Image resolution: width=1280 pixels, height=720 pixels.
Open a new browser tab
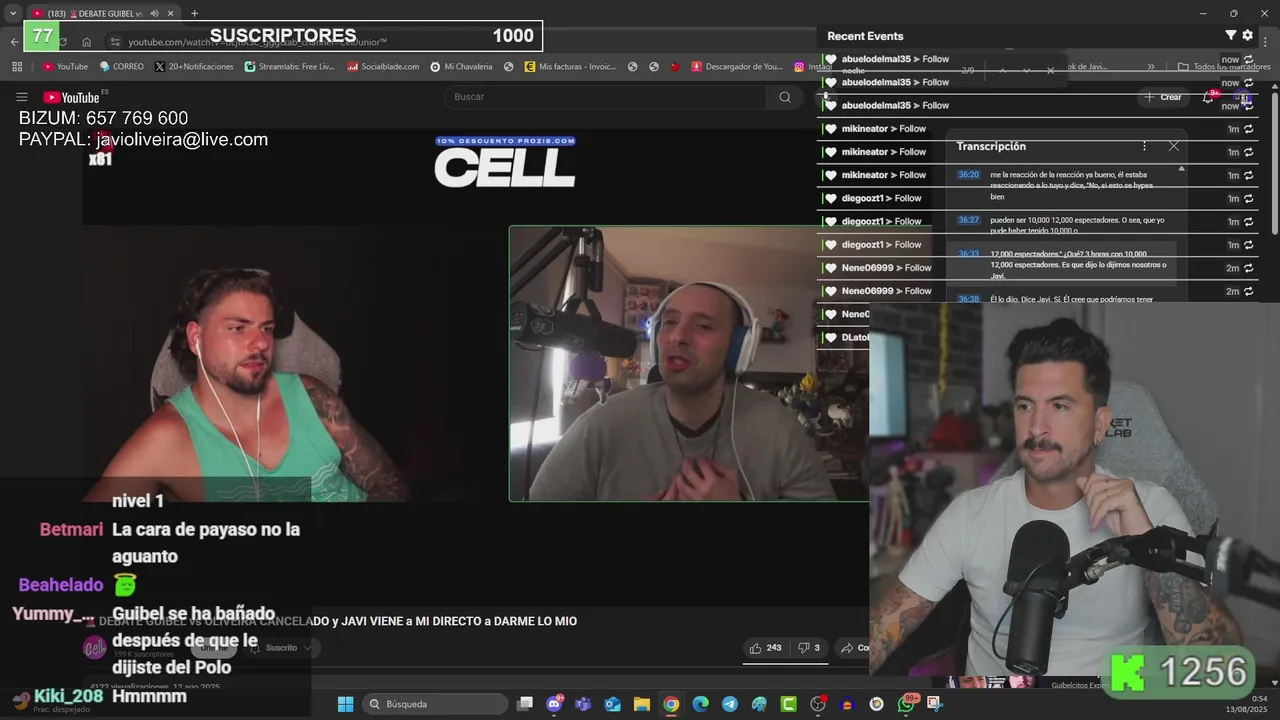194,13
